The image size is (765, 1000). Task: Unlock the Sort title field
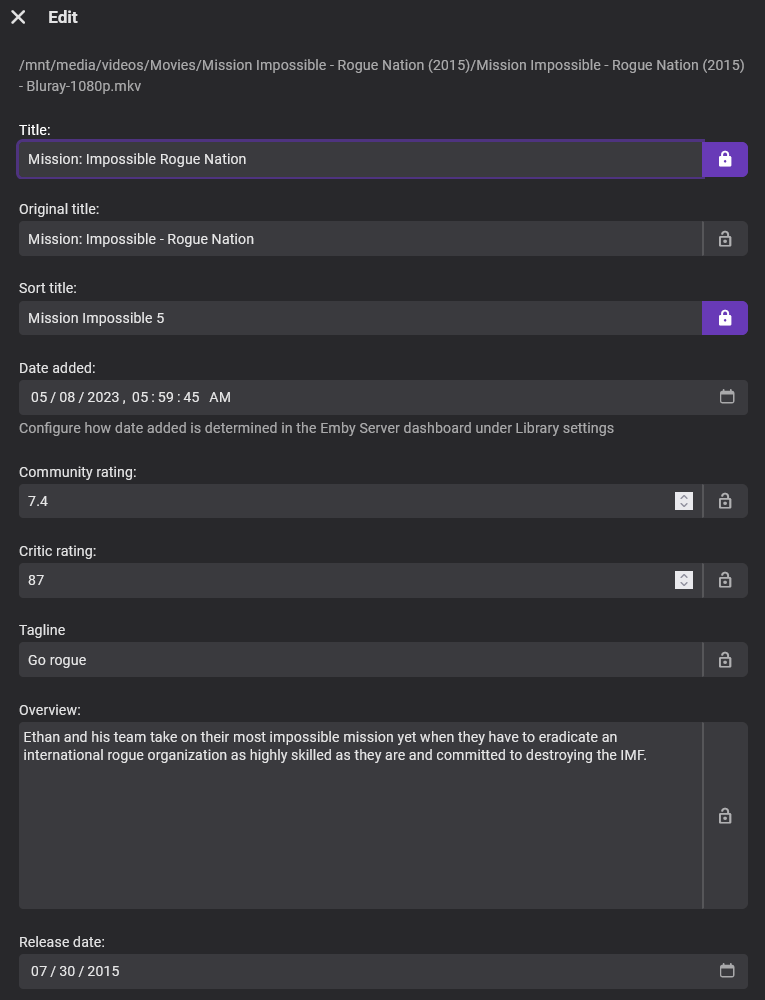pyautogui.click(x=725, y=318)
